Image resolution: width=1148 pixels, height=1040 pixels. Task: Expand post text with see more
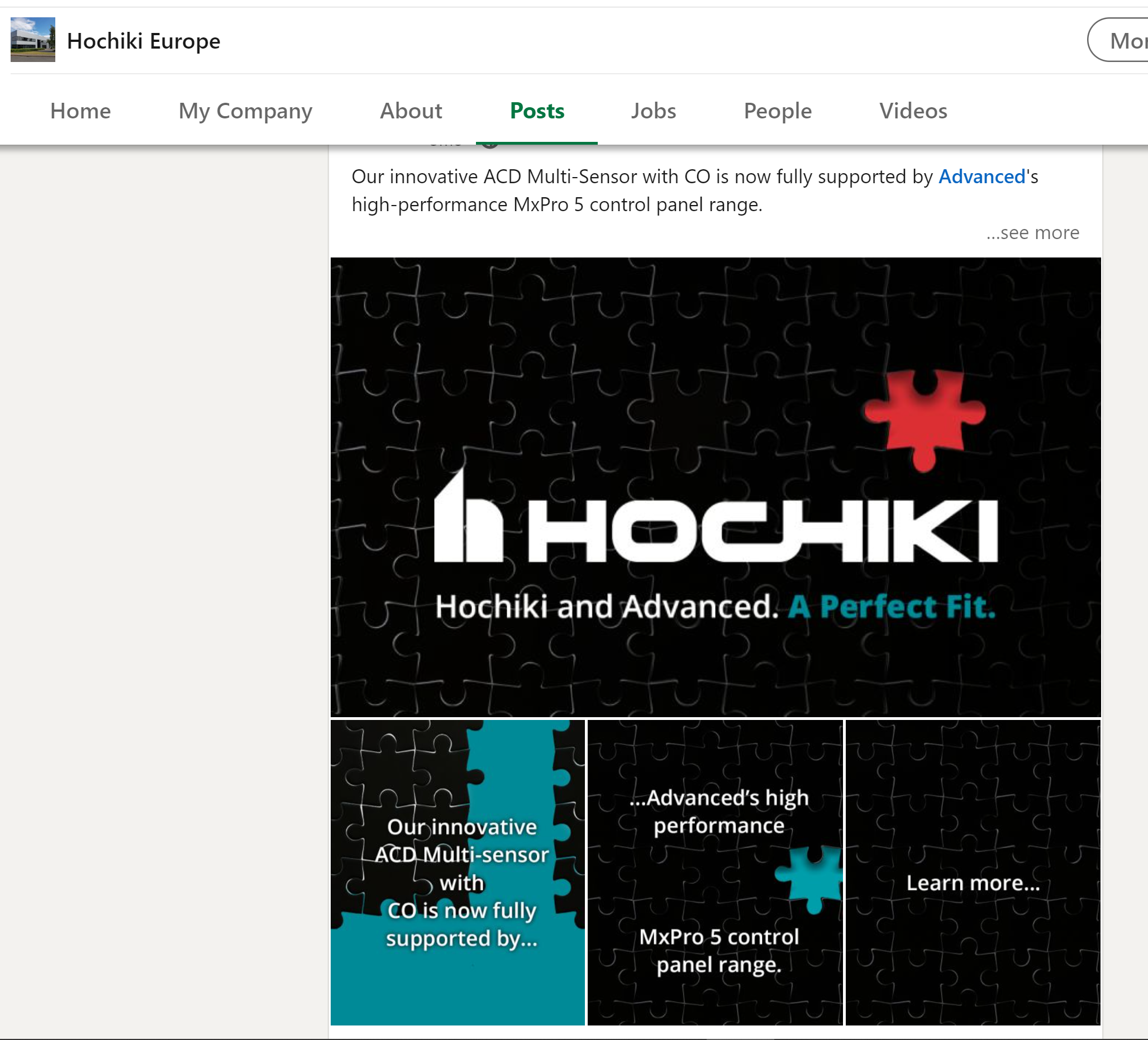[x=1032, y=232]
